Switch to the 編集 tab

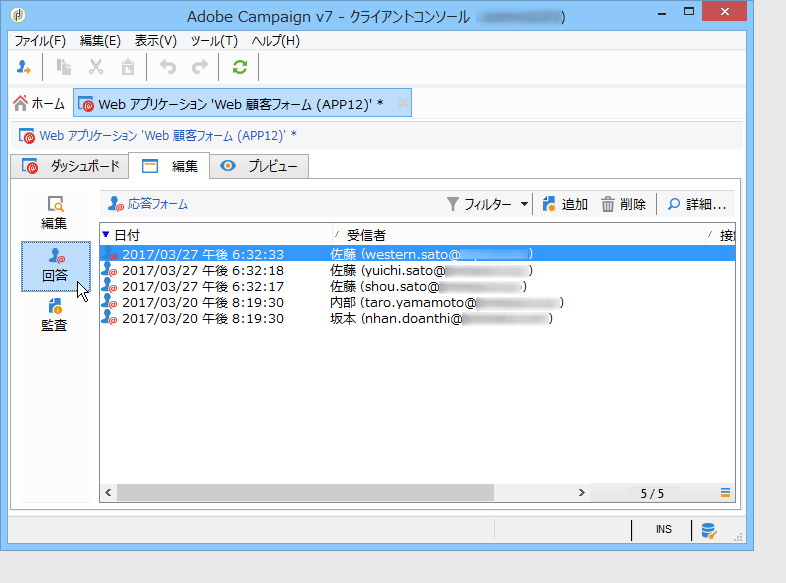(x=169, y=166)
